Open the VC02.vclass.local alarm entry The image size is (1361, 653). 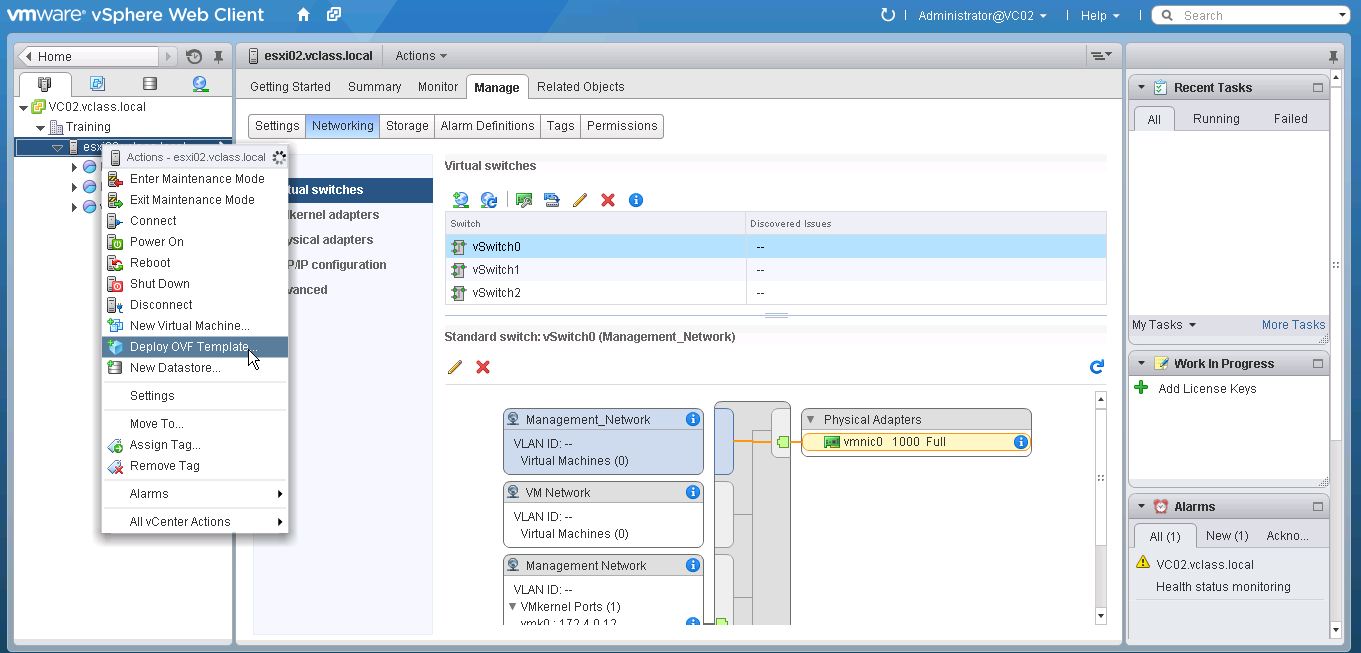point(1204,564)
